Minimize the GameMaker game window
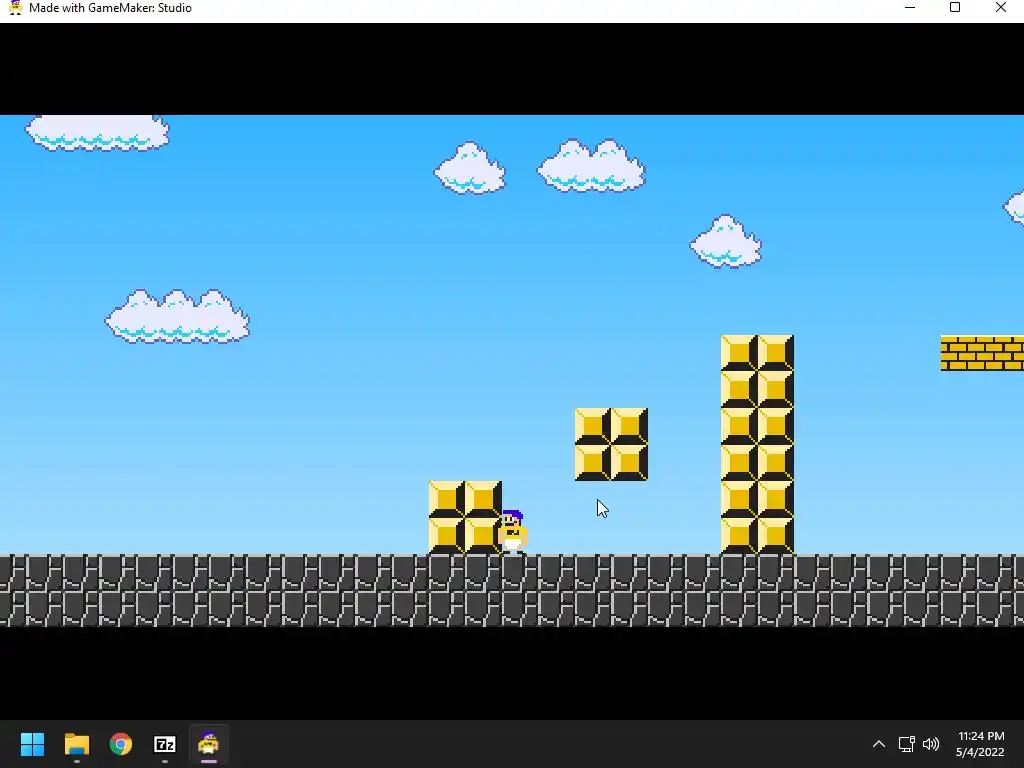This screenshot has width=1024, height=768. [x=910, y=8]
